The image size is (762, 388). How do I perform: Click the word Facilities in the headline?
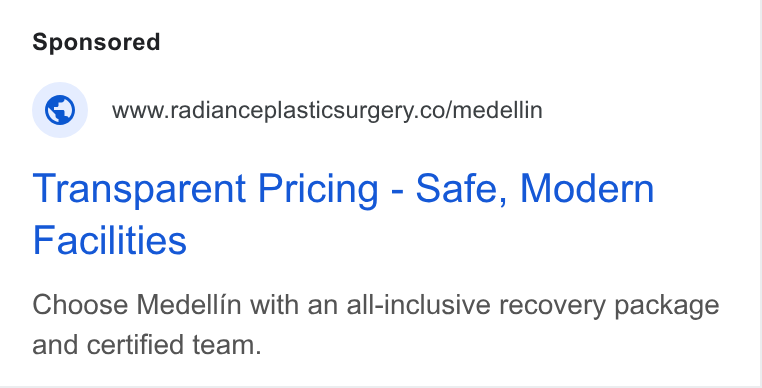point(109,240)
